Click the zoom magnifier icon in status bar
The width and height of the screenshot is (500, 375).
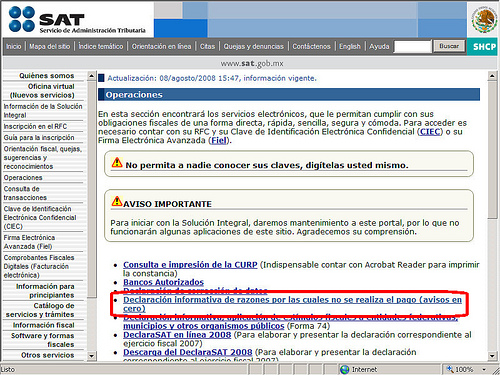click(x=450, y=369)
